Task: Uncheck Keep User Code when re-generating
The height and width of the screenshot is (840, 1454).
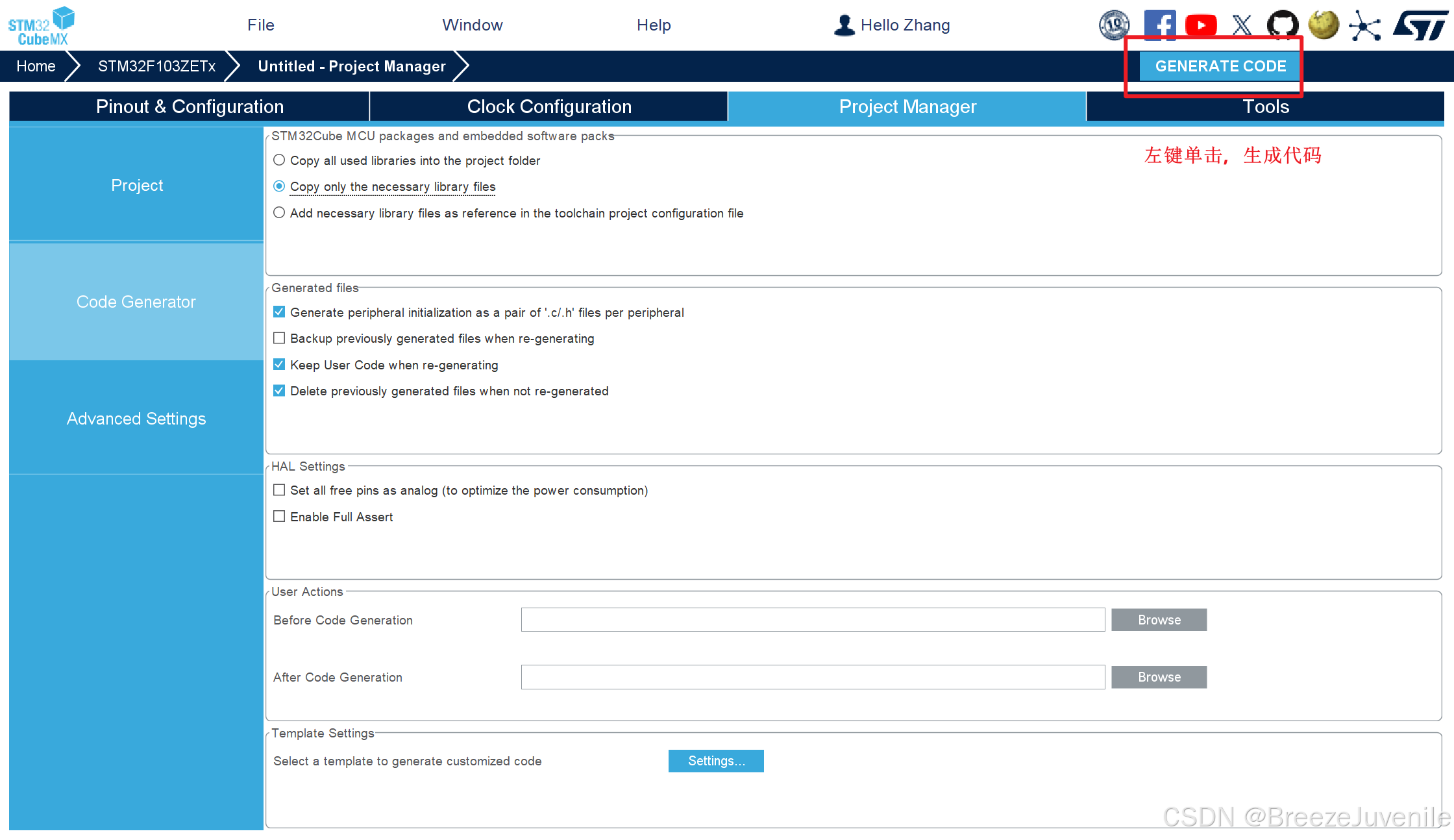Action: tap(279, 365)
